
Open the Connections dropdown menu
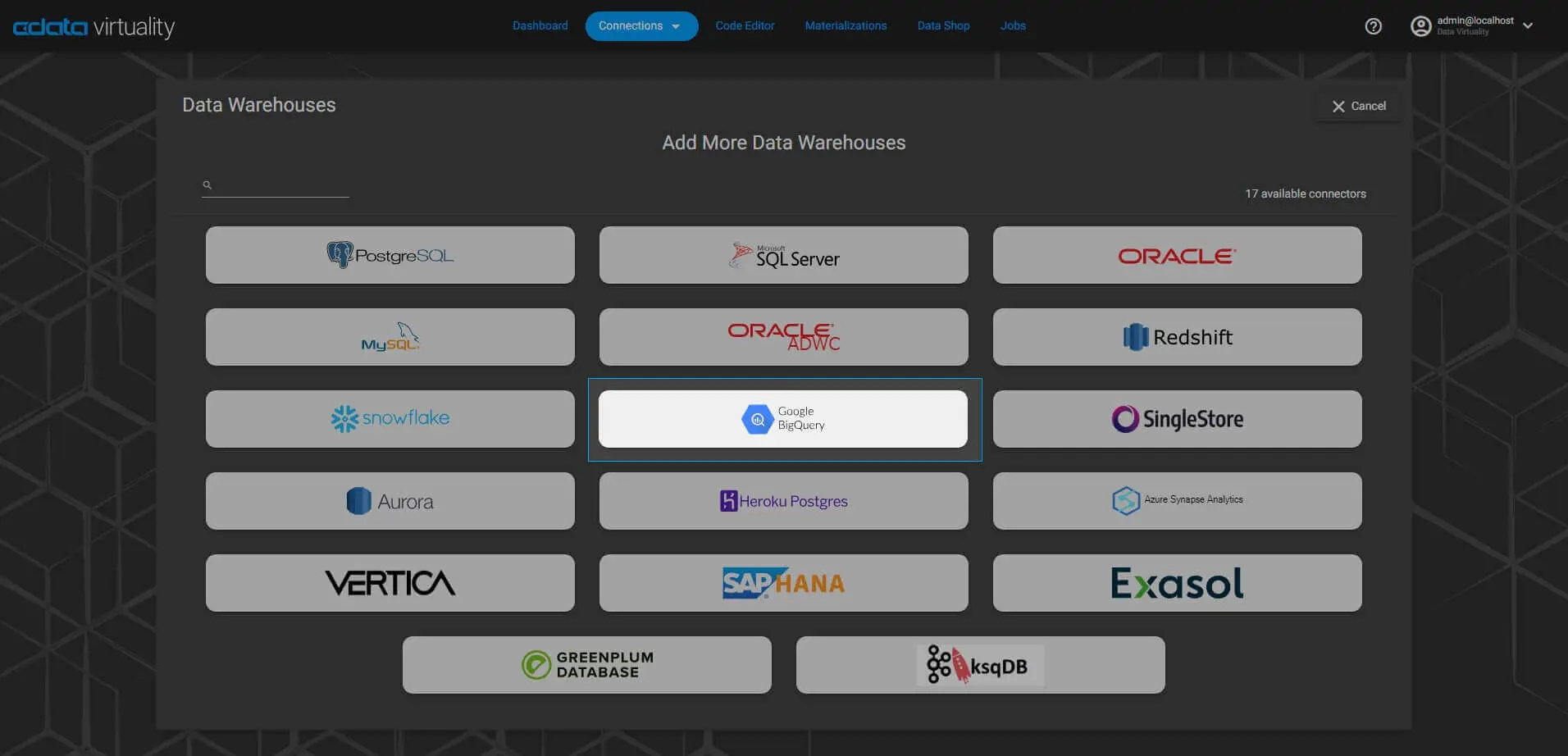[x=641, y=26]
